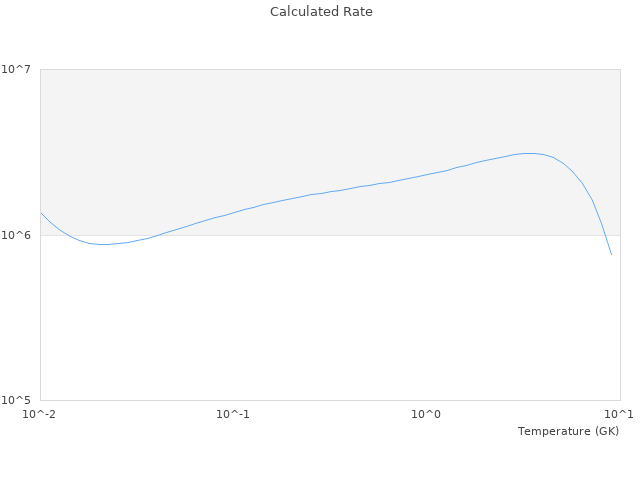This screenshot has height=480, width=640.
Task: Click the x-axis baseline between 10^-1 and 10^0
Action: (x=330, y=400)
